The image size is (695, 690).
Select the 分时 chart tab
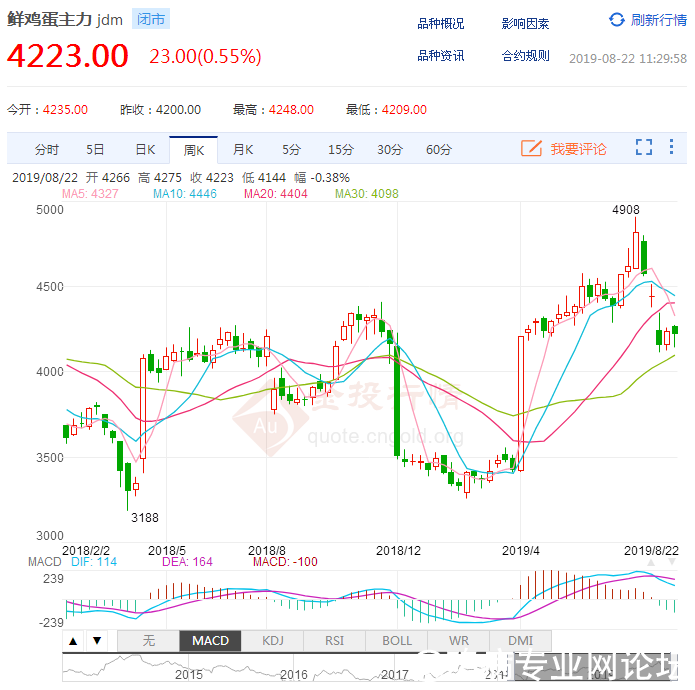pyautogui.click(x=46, y=150)
